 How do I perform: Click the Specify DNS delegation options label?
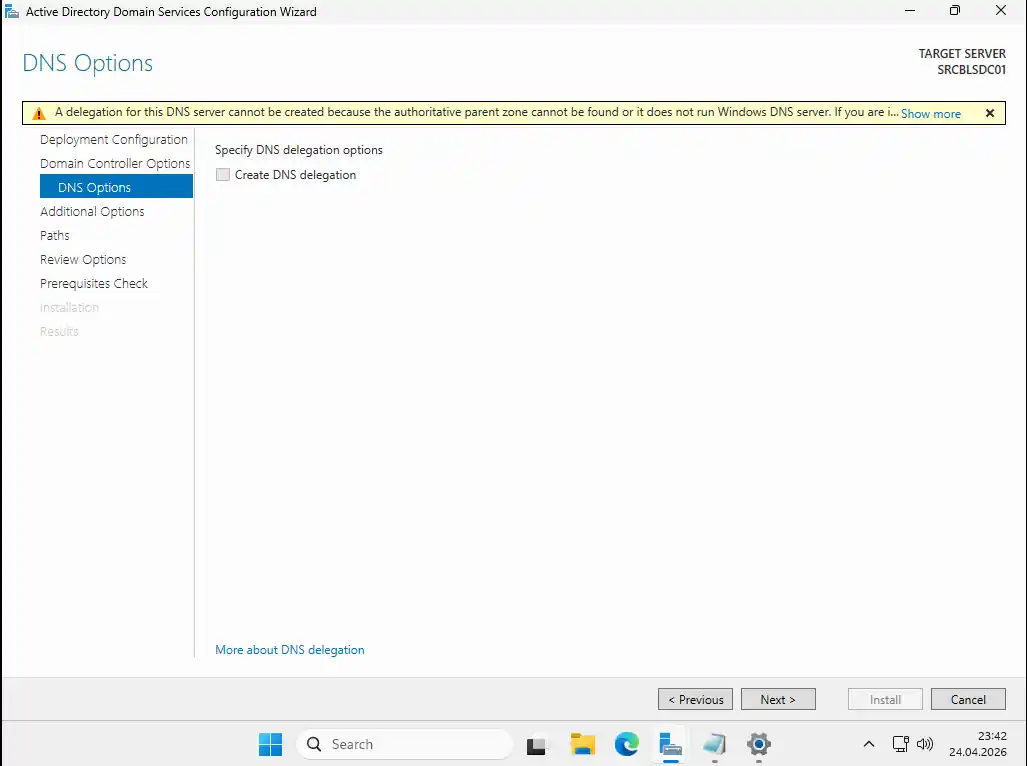coord(299,150)
